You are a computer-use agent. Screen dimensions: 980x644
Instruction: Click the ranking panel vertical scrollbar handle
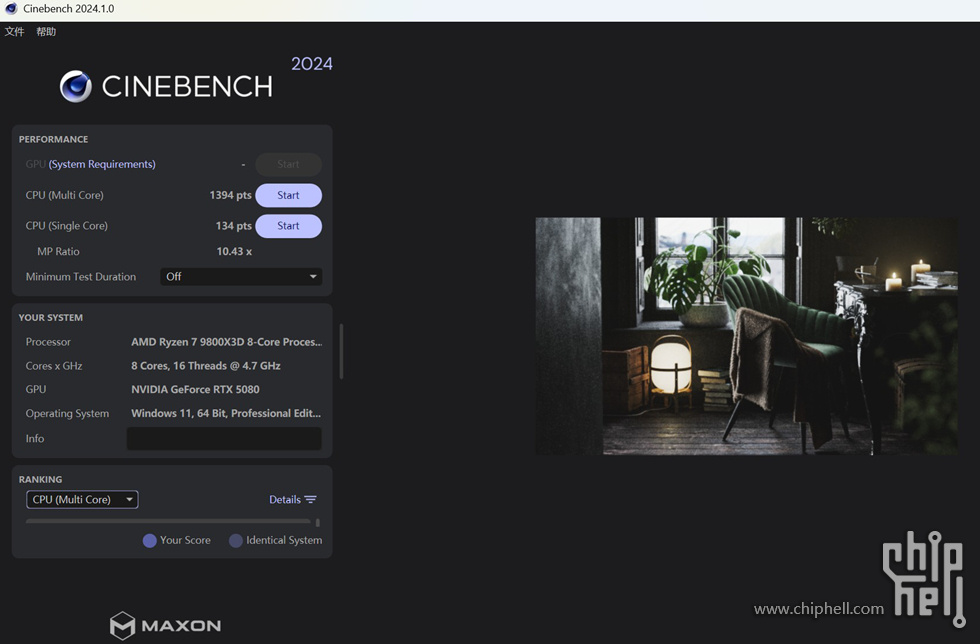click(318, 522)
